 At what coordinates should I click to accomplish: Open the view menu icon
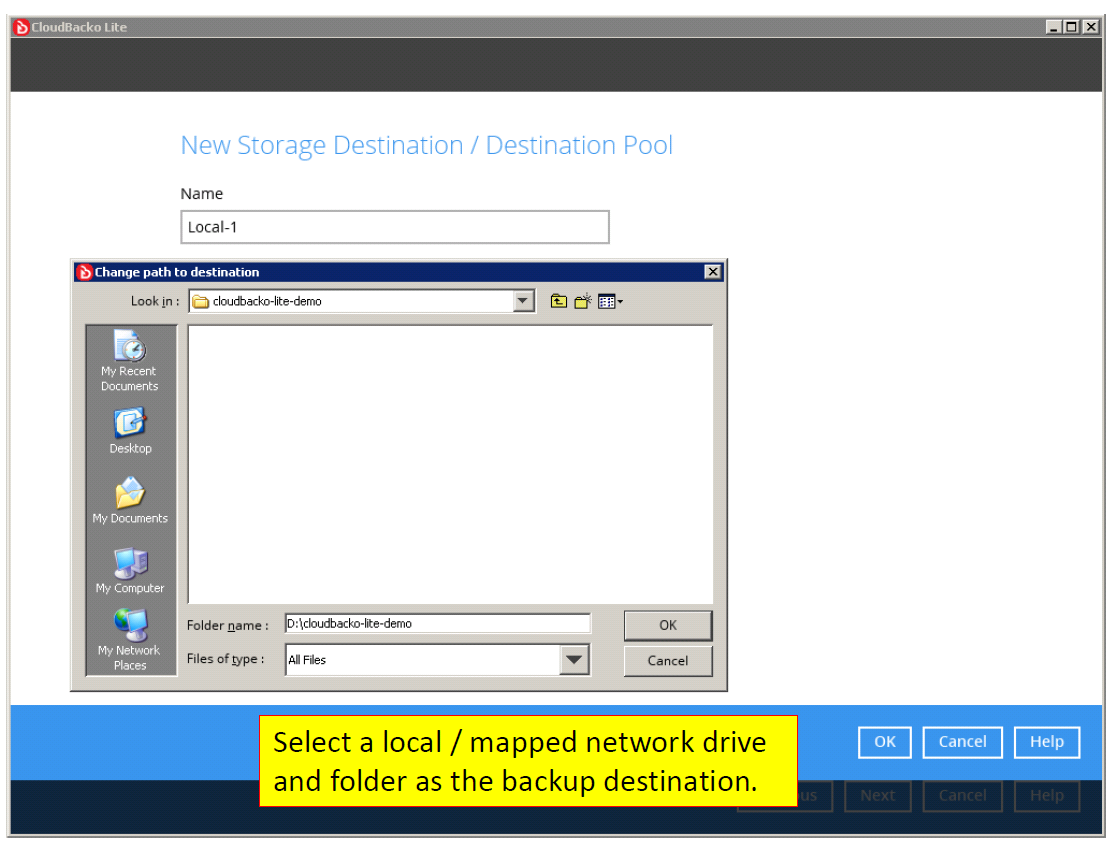[610, 302]
